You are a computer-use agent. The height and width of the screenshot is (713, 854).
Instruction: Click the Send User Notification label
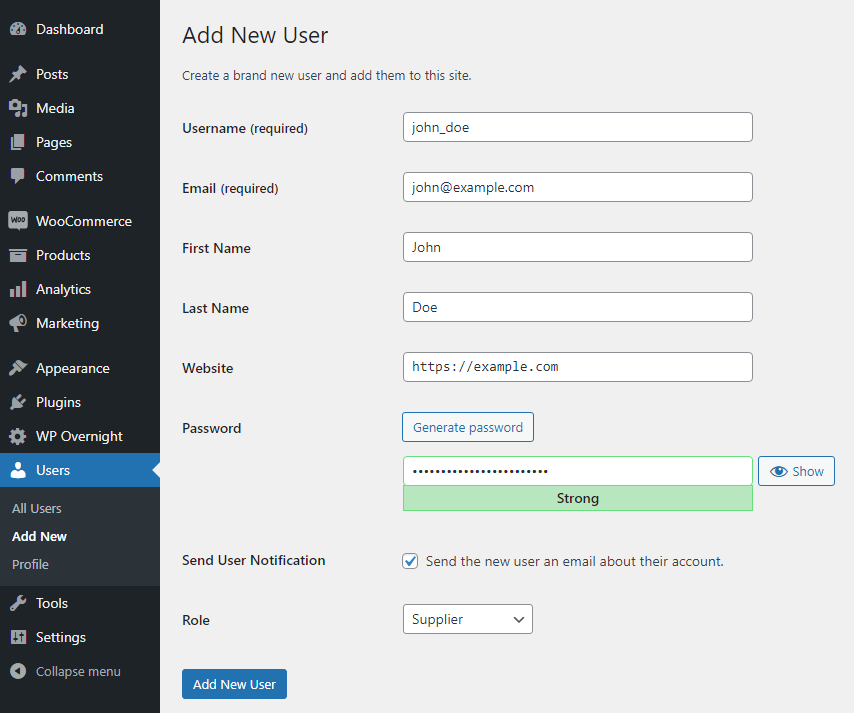pos(254,560)
